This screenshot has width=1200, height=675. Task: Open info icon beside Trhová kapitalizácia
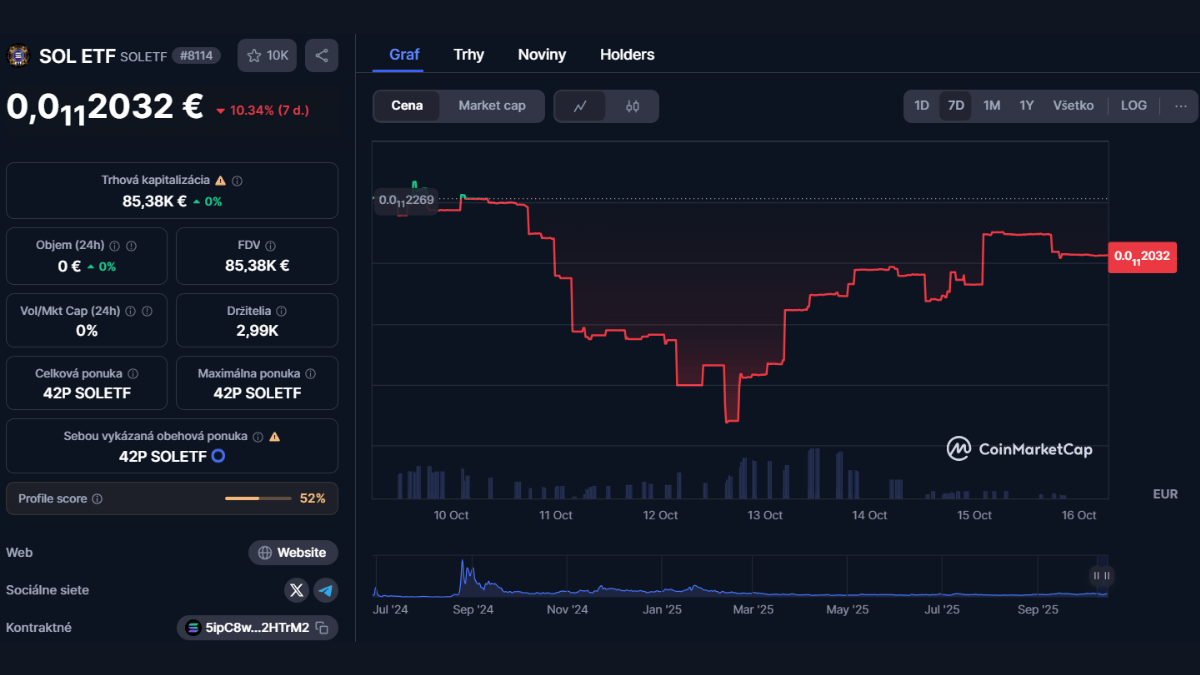[237, 181]
